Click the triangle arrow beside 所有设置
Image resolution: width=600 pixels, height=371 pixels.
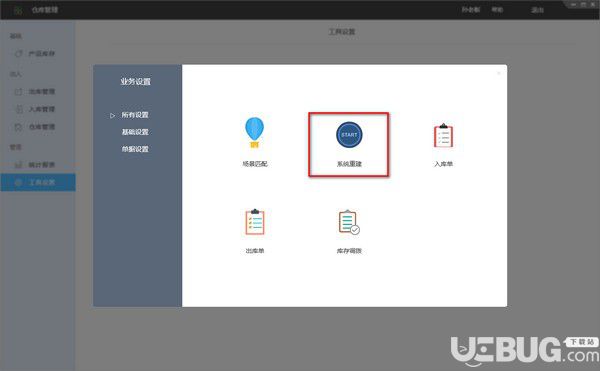click(x=112, y=115)
